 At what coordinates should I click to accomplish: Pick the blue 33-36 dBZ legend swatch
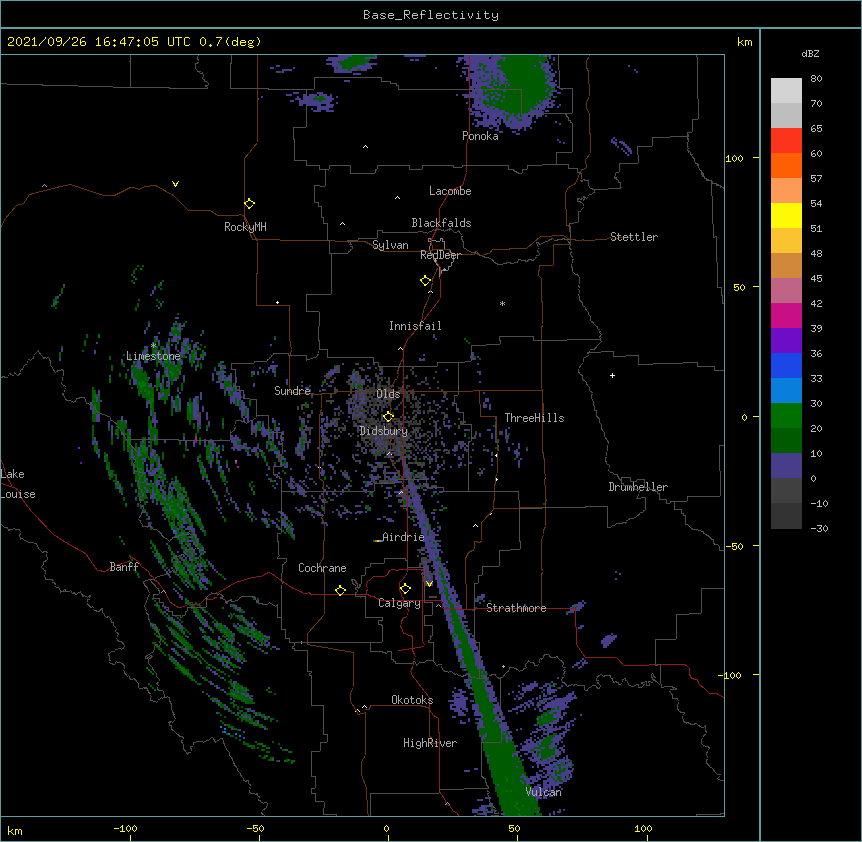(x=786, y=365)
